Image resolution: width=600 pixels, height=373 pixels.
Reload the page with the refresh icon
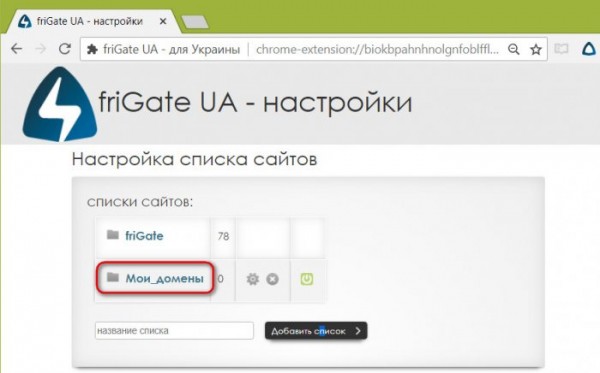click(x=65, y=49)
